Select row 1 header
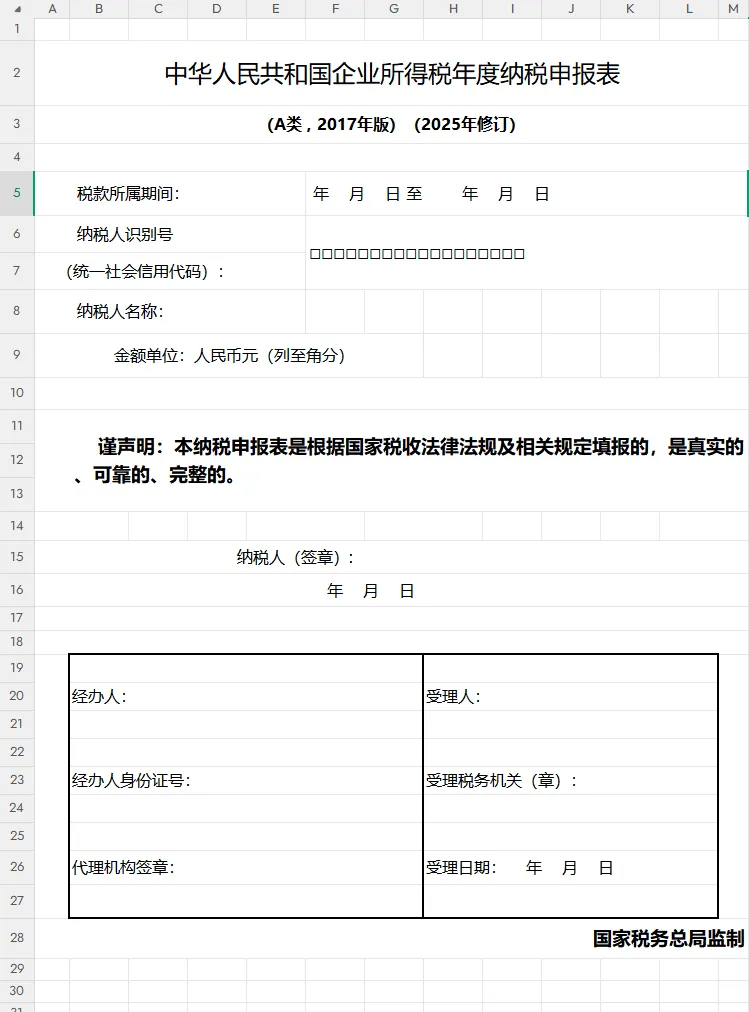 point(17,29)
